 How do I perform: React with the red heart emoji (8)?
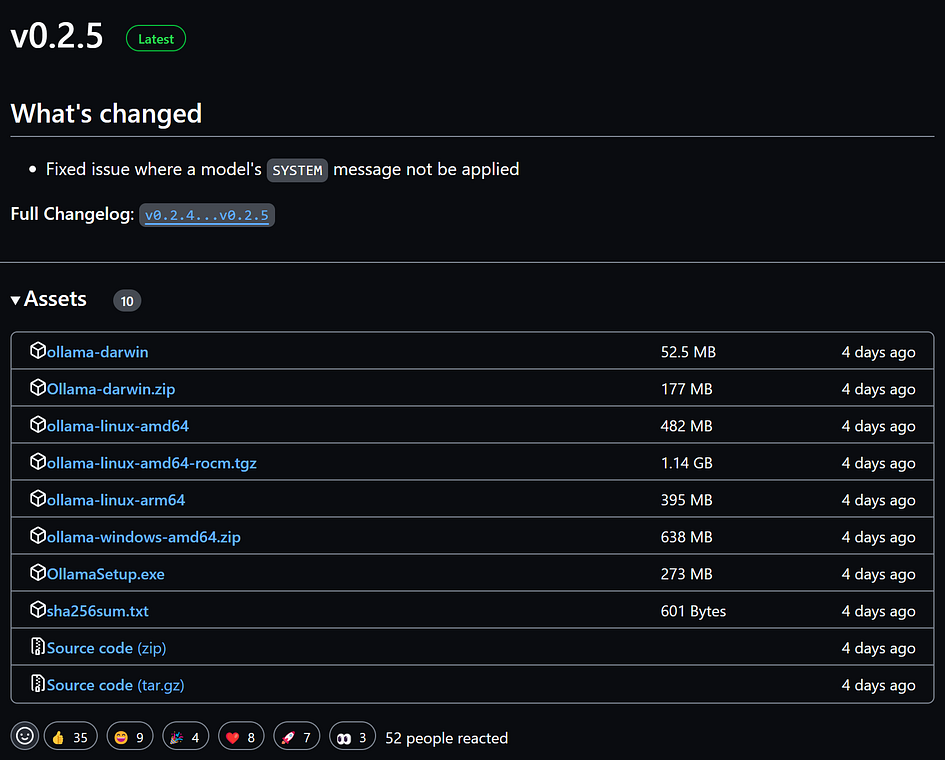(x=241, y=736)
